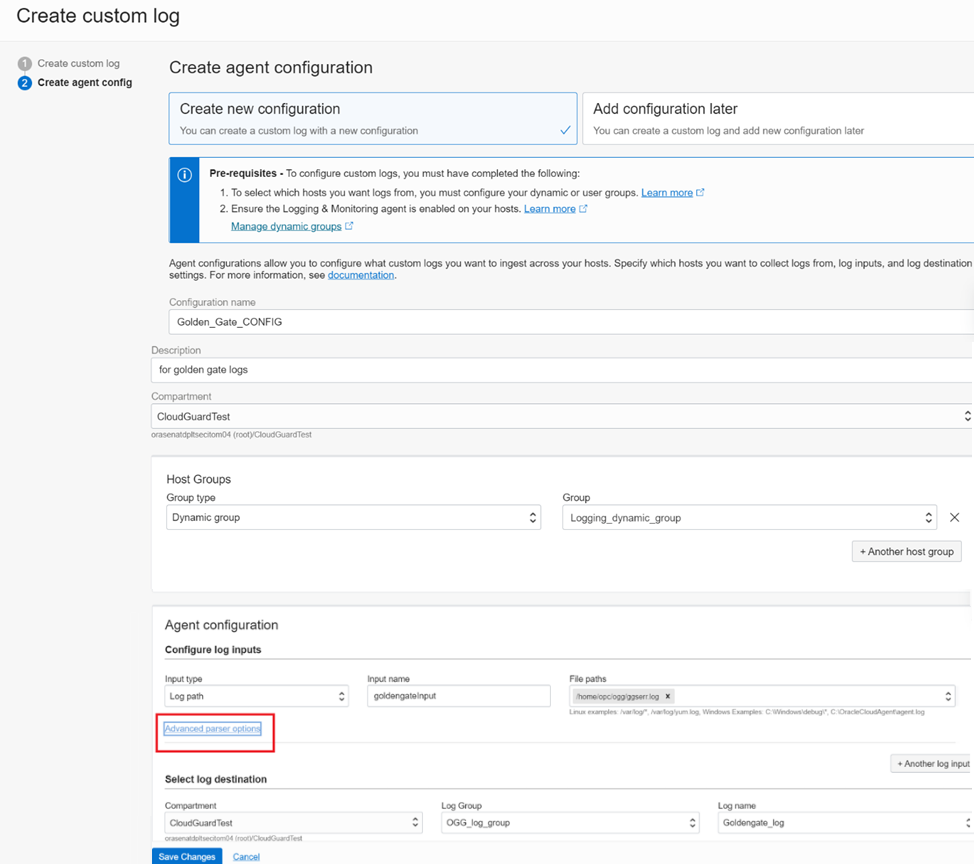Open the Input type Log path dropdown
Image resolution: width=974 pixels, height=864 pixels.
pyautogui.click(x=256, y=696)
